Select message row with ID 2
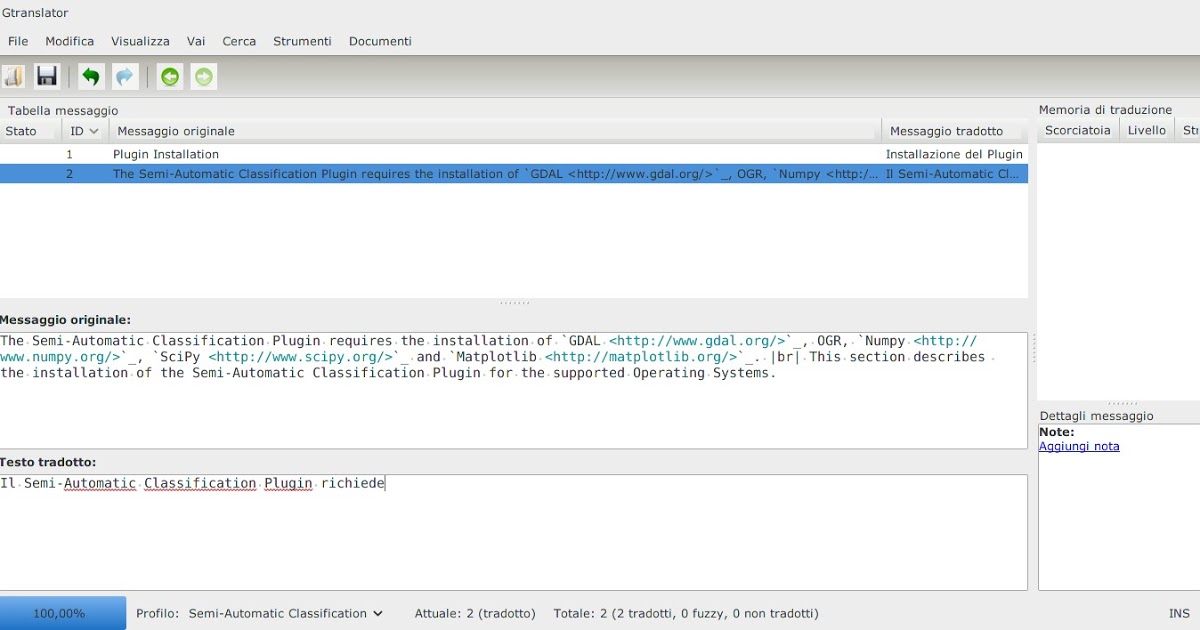1200x630 pixels. click(x=514, y=174)
